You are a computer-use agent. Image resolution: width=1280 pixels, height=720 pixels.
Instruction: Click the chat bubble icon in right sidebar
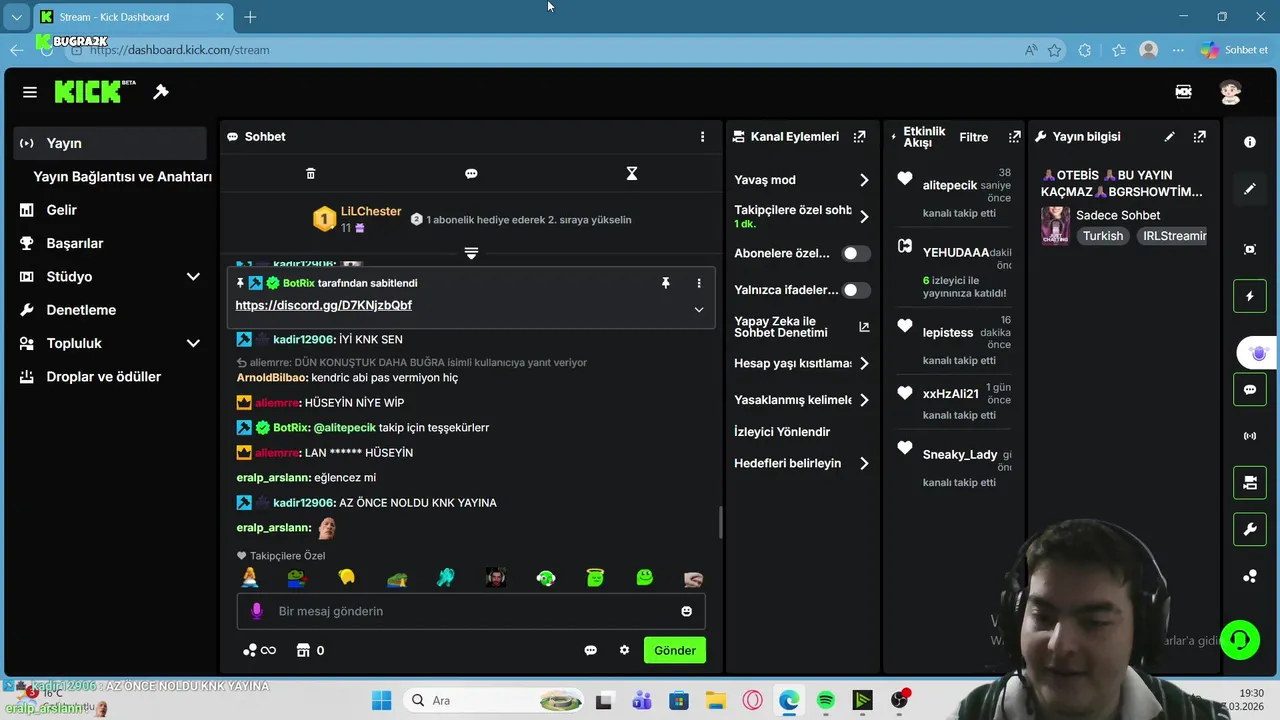[x=1249, y=390]
